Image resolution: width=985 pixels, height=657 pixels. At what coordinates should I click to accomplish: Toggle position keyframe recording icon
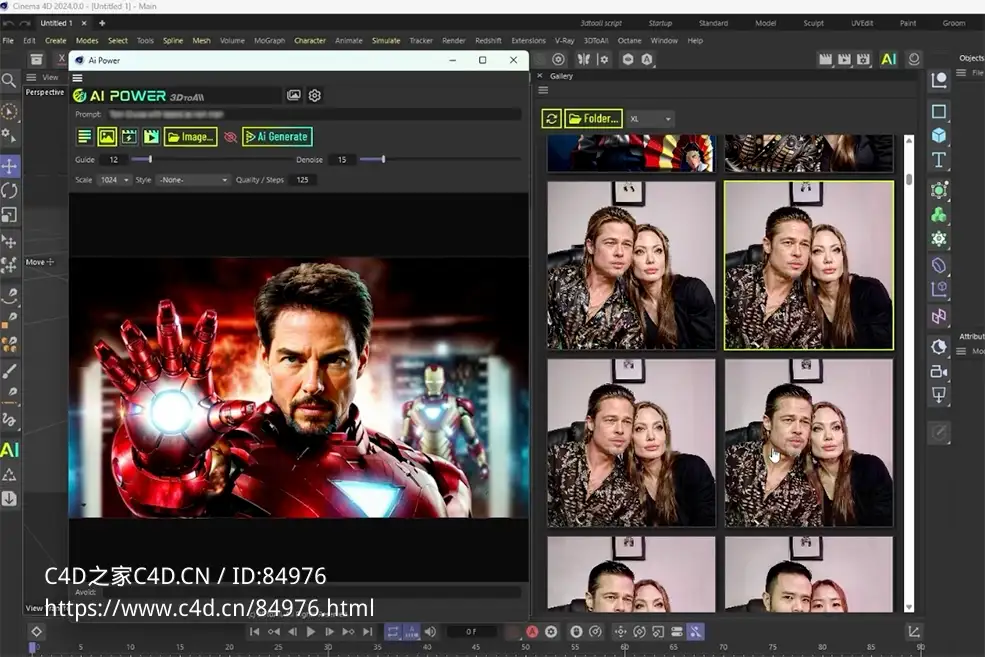[x=620, y=632]
